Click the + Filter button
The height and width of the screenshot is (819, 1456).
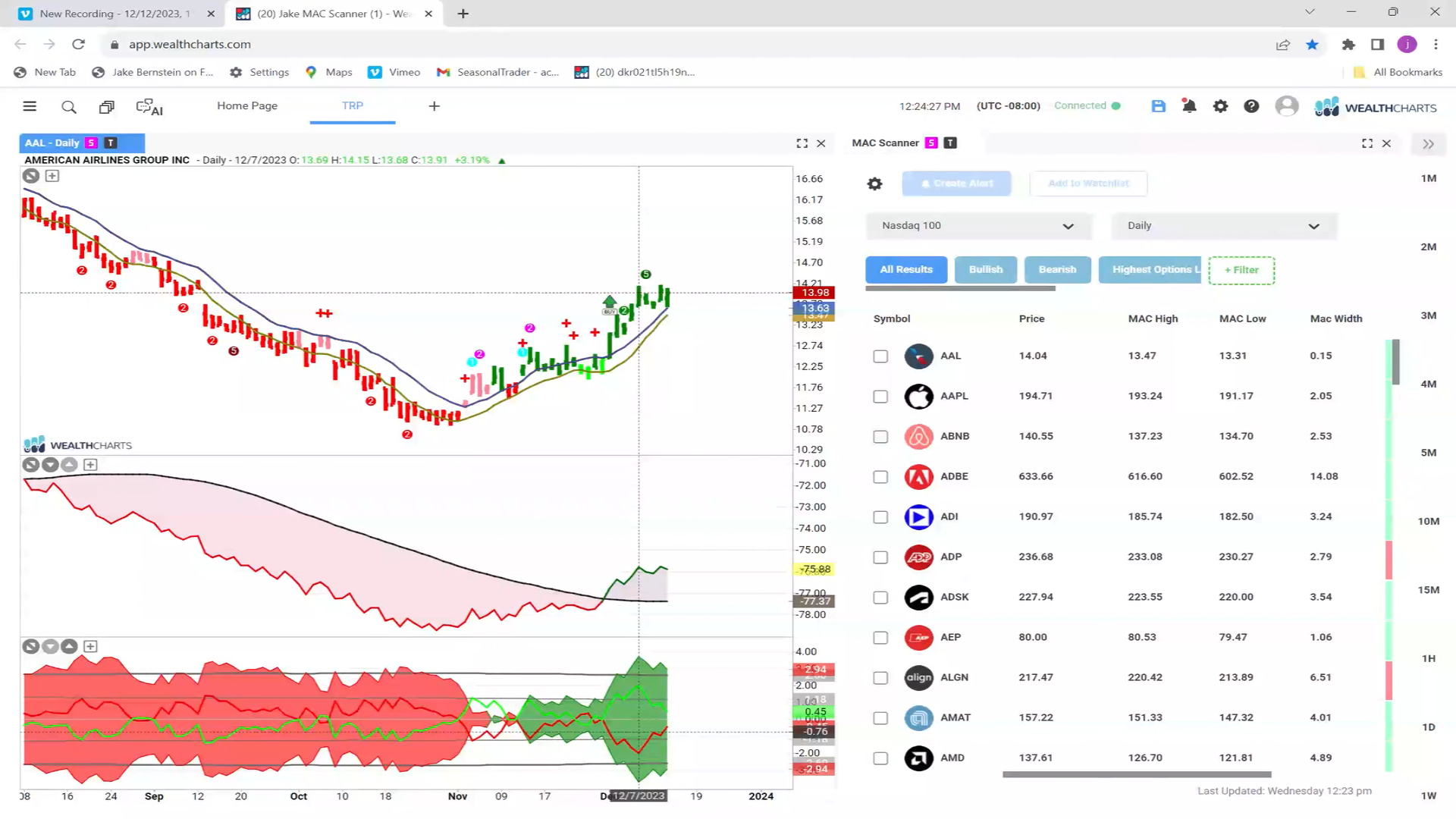pos(1241,271)
